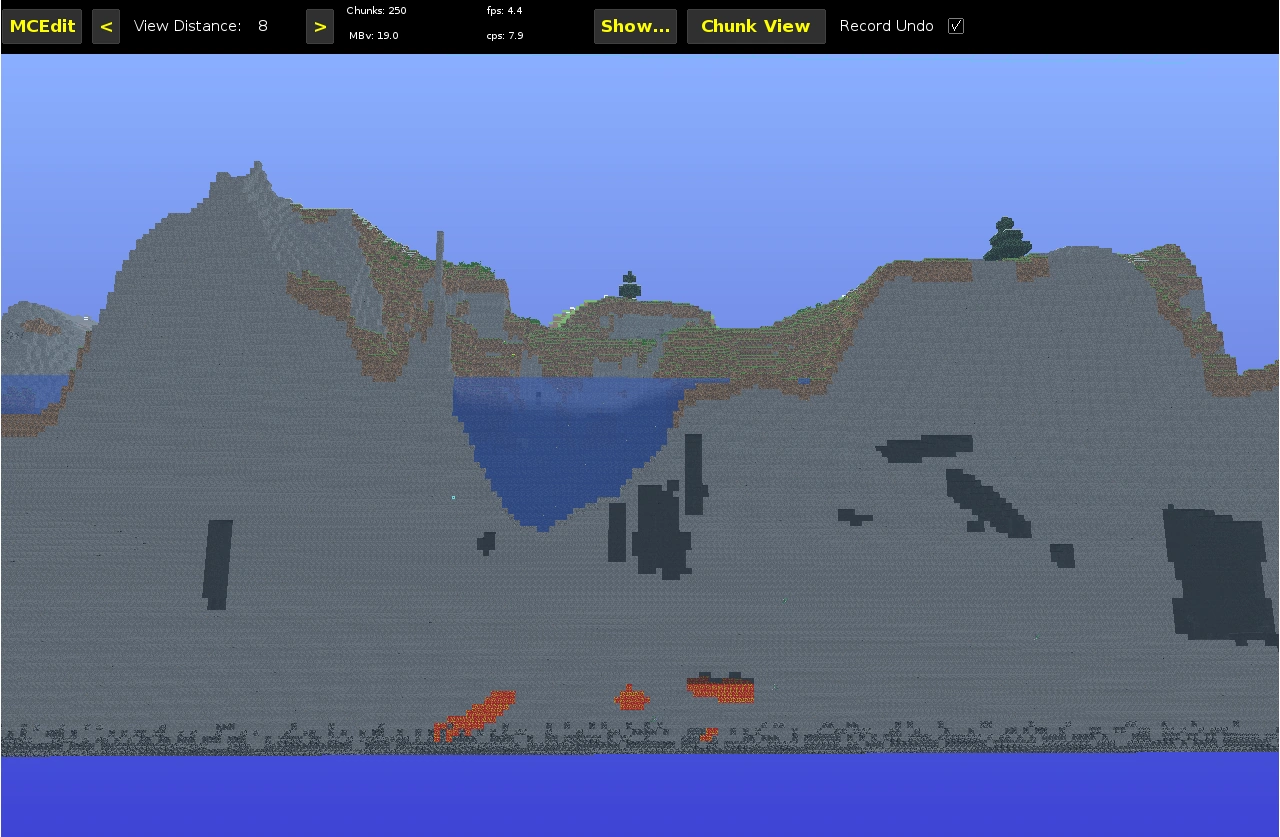Click the Record Undo label
This screenshot has width=1280, height=837.
tap(887, 26)
